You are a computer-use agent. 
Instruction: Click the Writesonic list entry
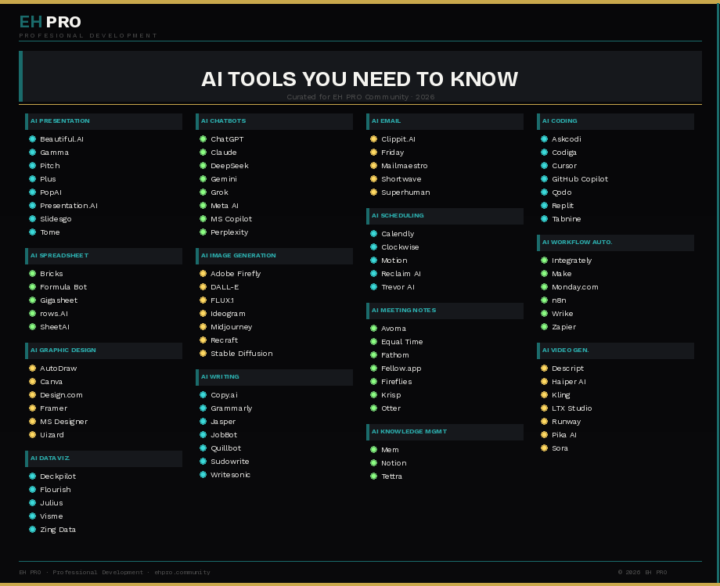point(225,475)
